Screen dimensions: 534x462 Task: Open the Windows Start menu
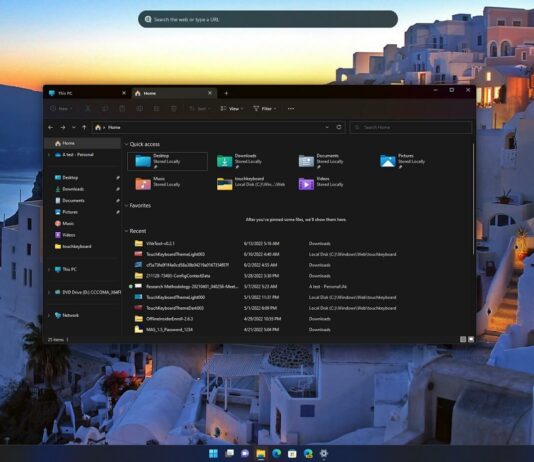214,453
